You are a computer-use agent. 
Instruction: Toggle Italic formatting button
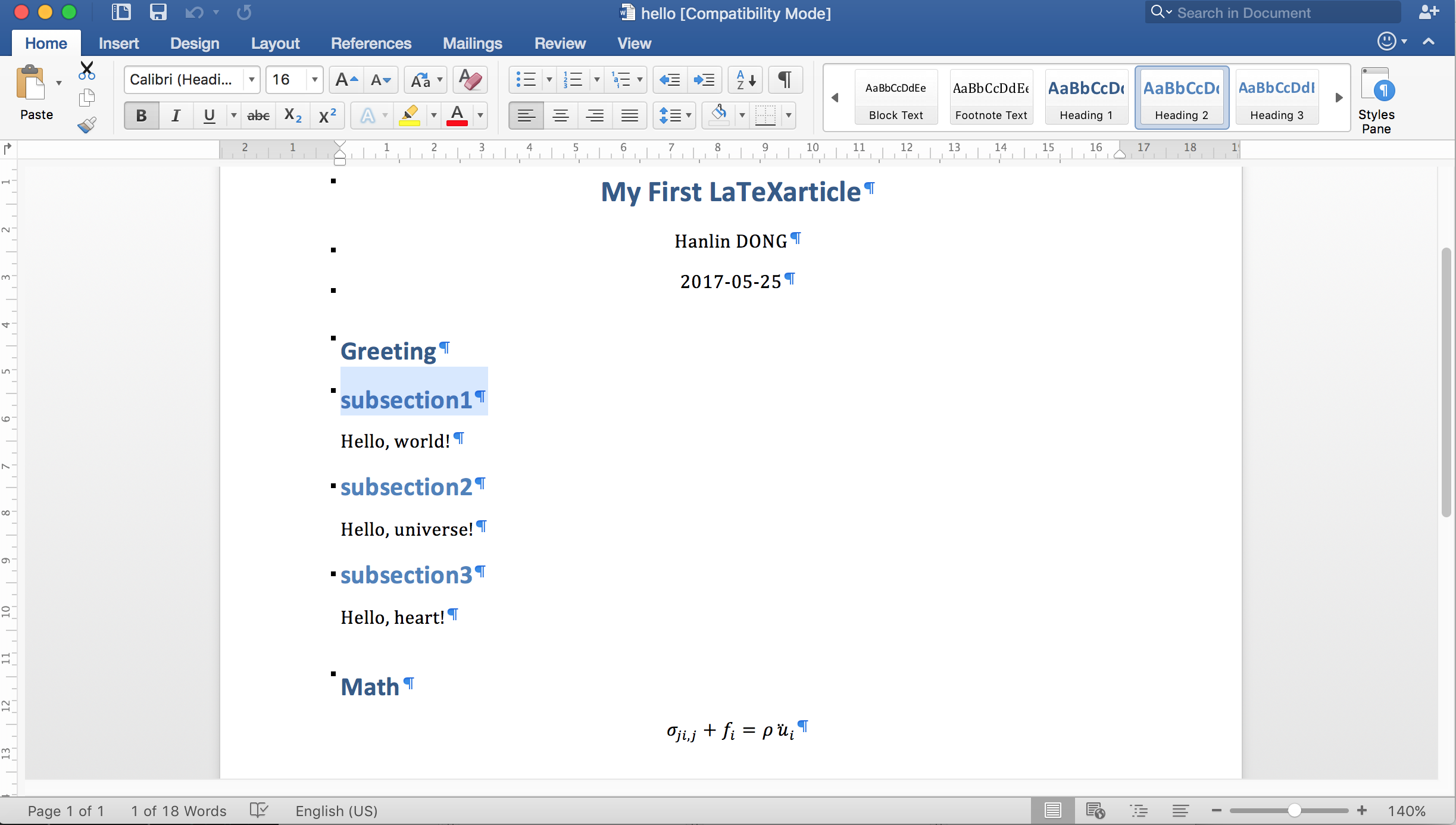pyautogui.click(x=176, y=115)
